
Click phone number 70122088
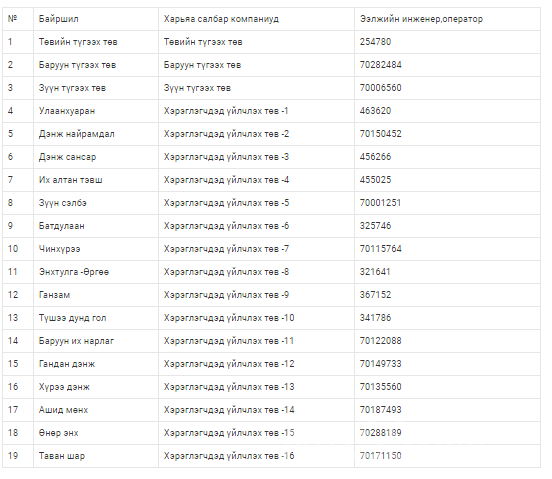click(x=381, y=341)
